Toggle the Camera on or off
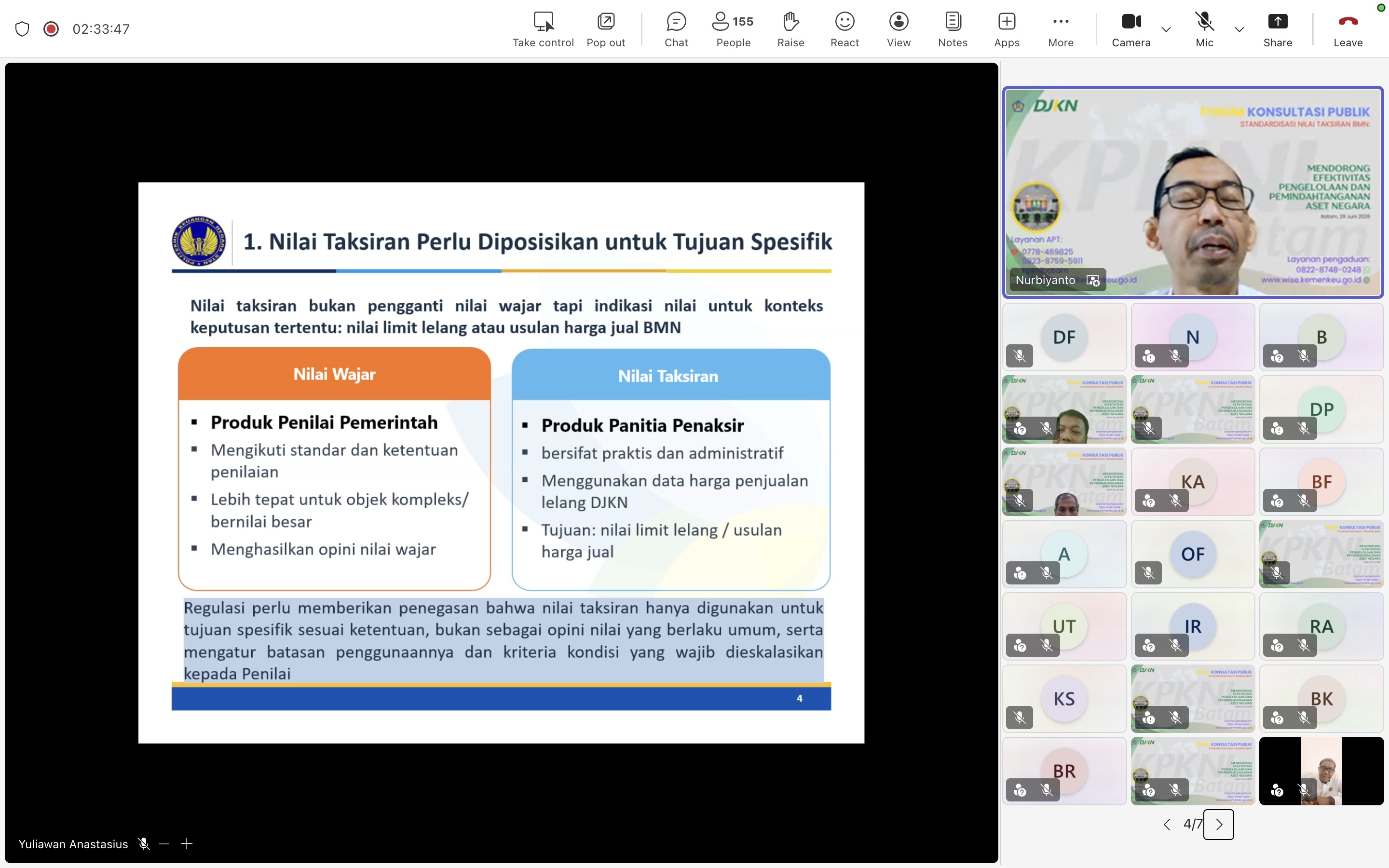This screenshot has height=868, width=1389. coord(1130,29)
